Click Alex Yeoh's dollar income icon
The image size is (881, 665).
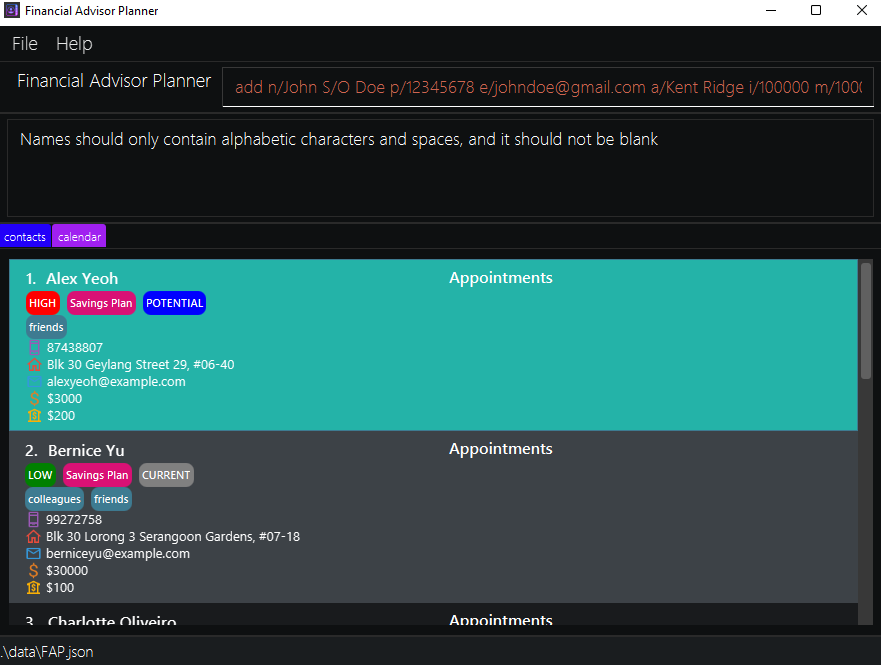tap(34, 399)
